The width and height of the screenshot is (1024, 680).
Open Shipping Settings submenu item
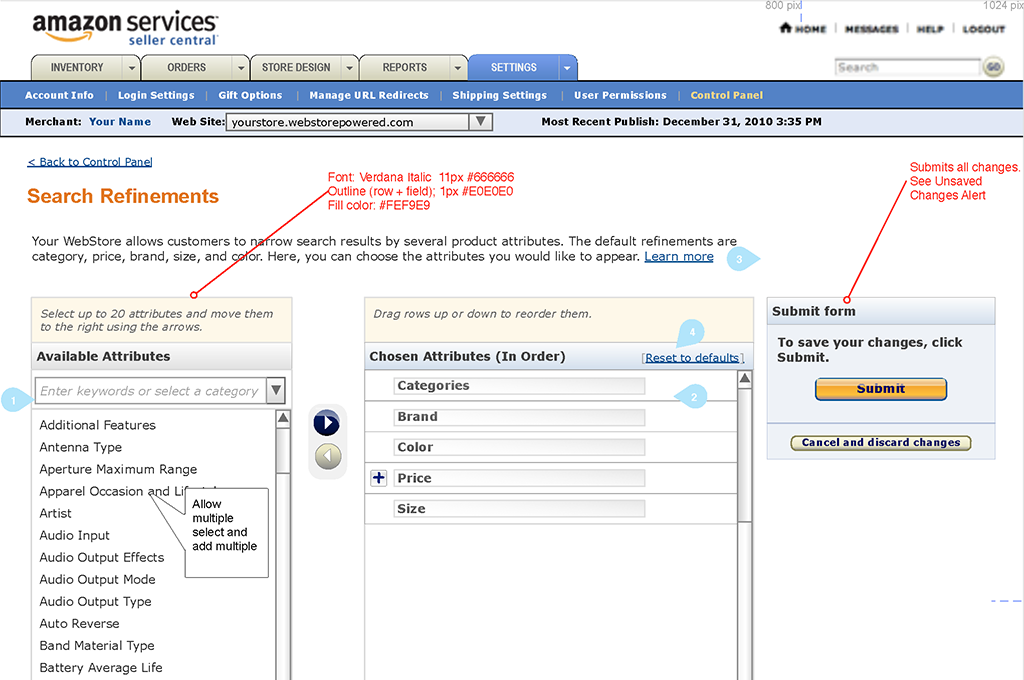(x=500, y=95)
